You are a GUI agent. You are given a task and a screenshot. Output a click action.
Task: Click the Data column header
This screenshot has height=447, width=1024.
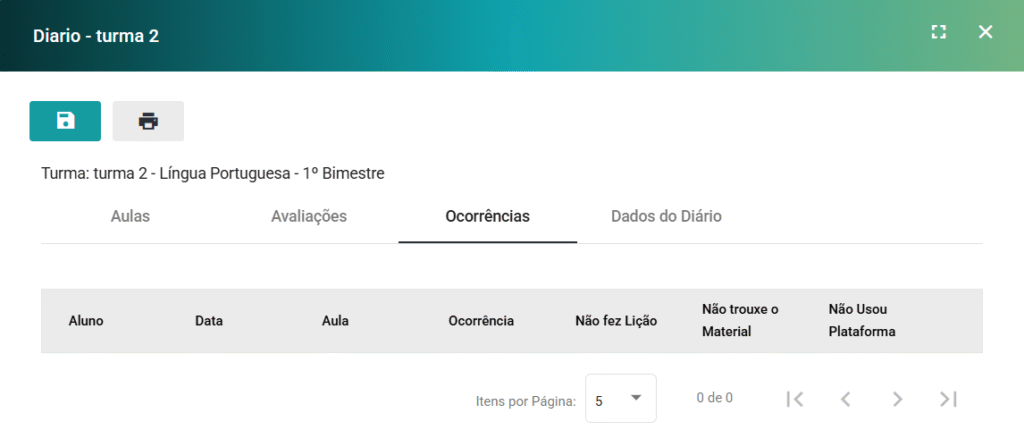(x=209, y=321)
